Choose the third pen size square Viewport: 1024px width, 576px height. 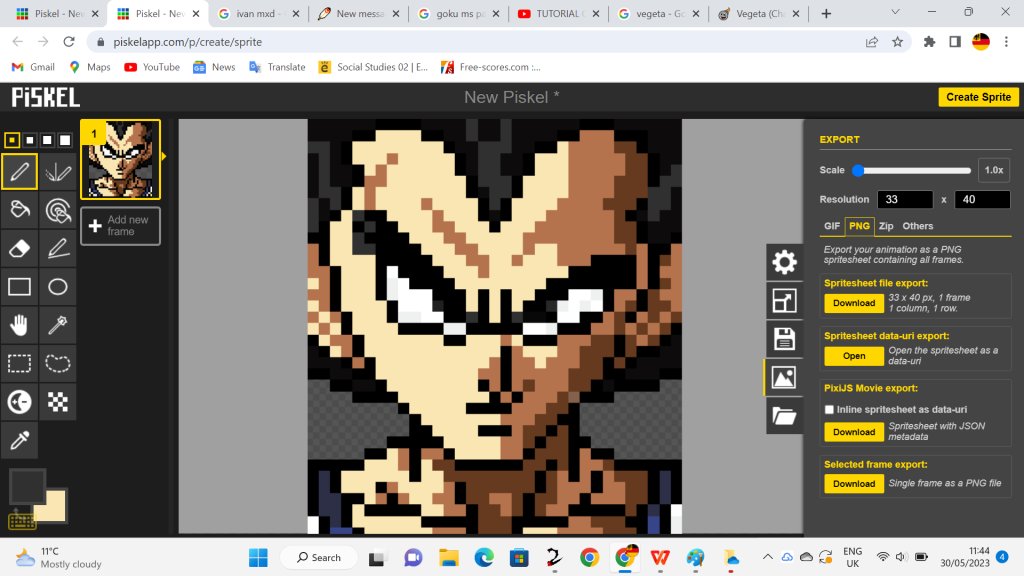pos(47,140)
